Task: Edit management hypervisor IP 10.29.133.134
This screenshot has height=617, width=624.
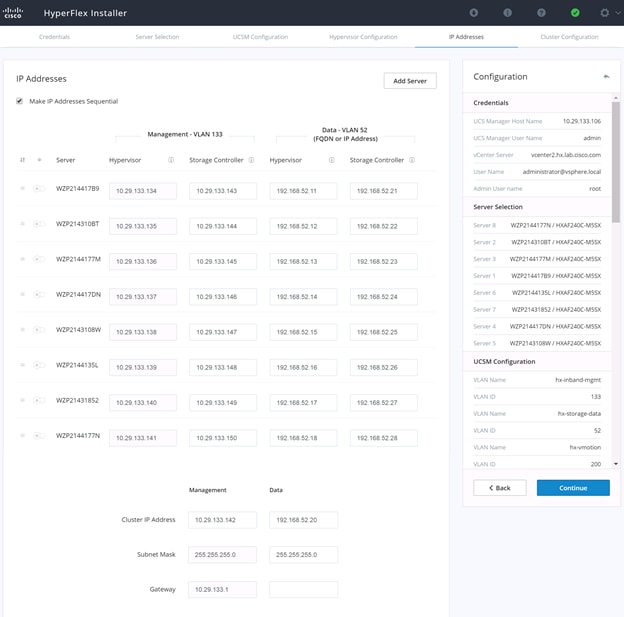Action: (x=143, y=191)
